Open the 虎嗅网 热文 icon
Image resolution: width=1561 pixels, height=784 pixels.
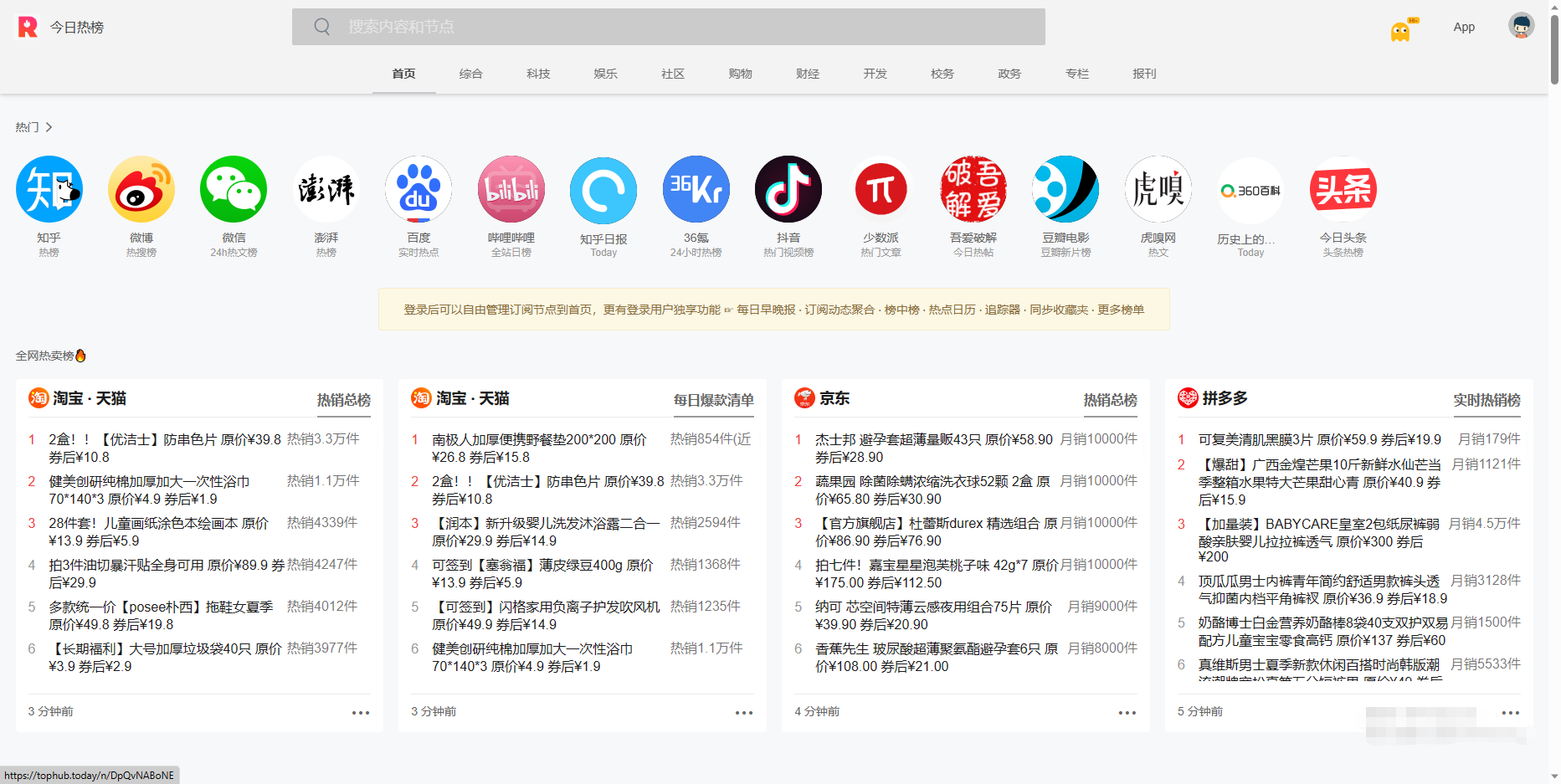[1158, 189]
